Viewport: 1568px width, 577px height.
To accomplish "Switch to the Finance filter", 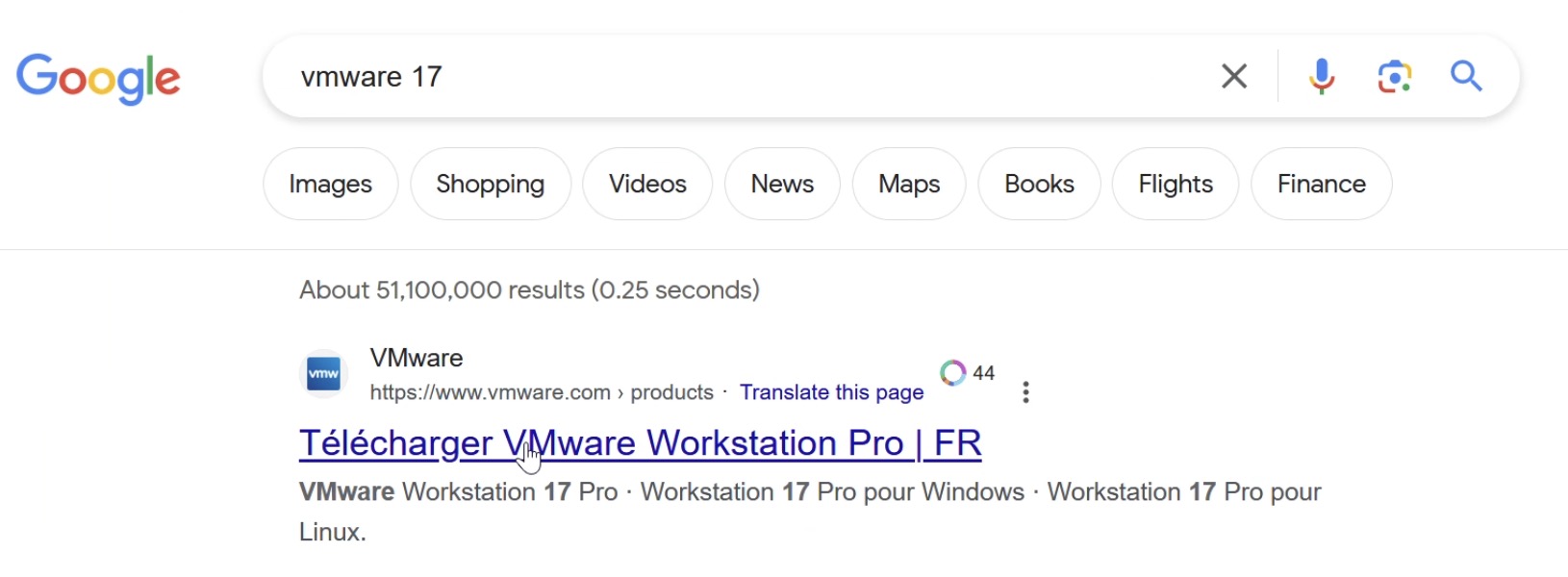I will [x=1321, y=184].
